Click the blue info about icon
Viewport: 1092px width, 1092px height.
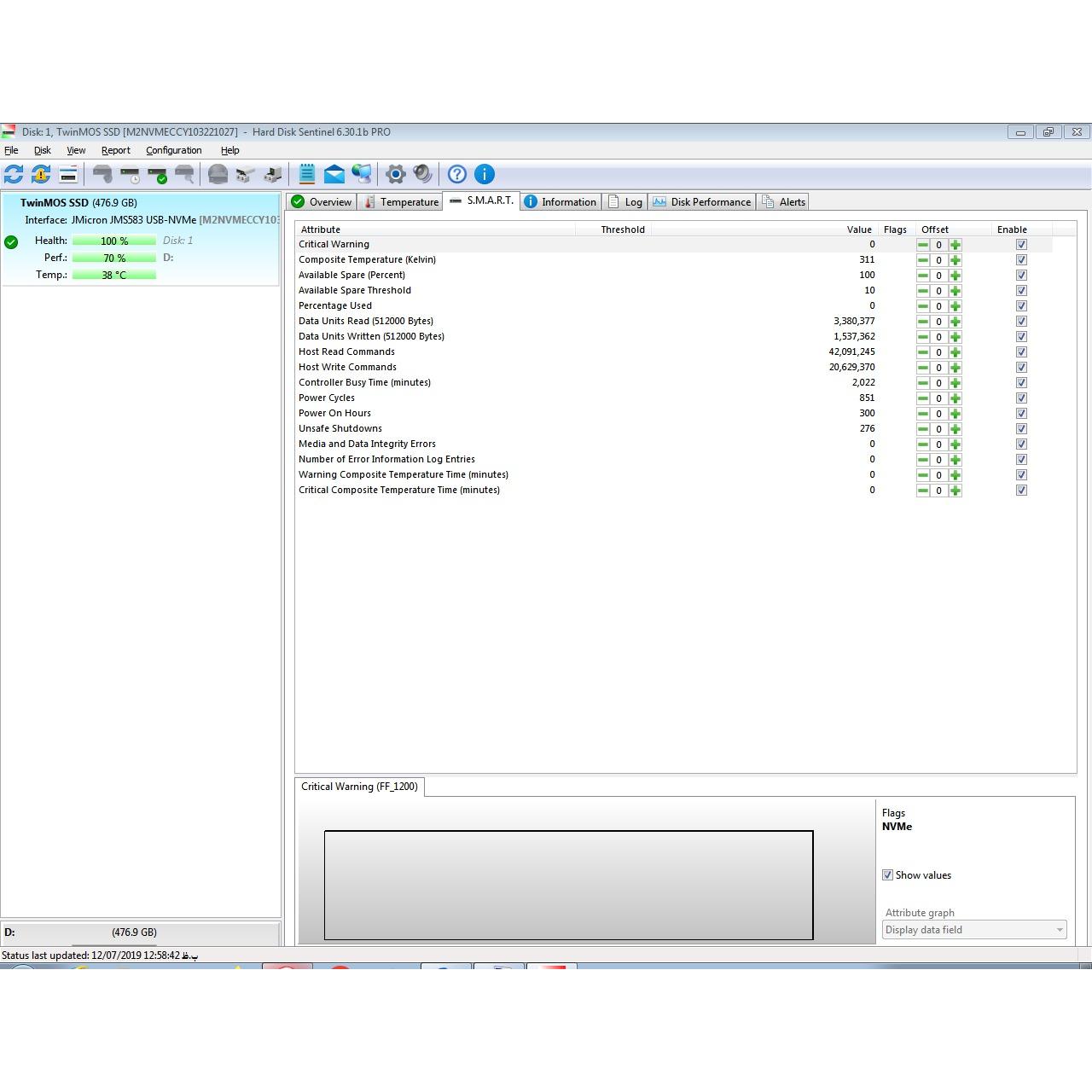485,175
